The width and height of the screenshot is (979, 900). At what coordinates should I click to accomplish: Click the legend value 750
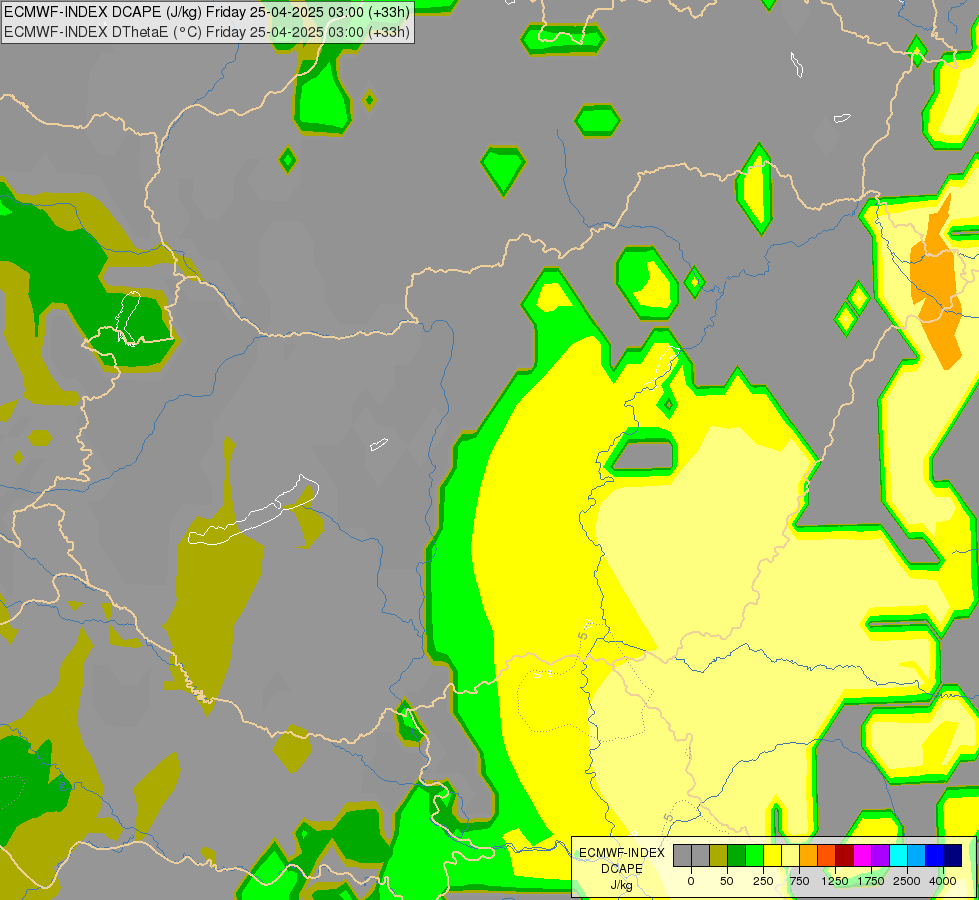pyautogui.click(x=799, y=881)
